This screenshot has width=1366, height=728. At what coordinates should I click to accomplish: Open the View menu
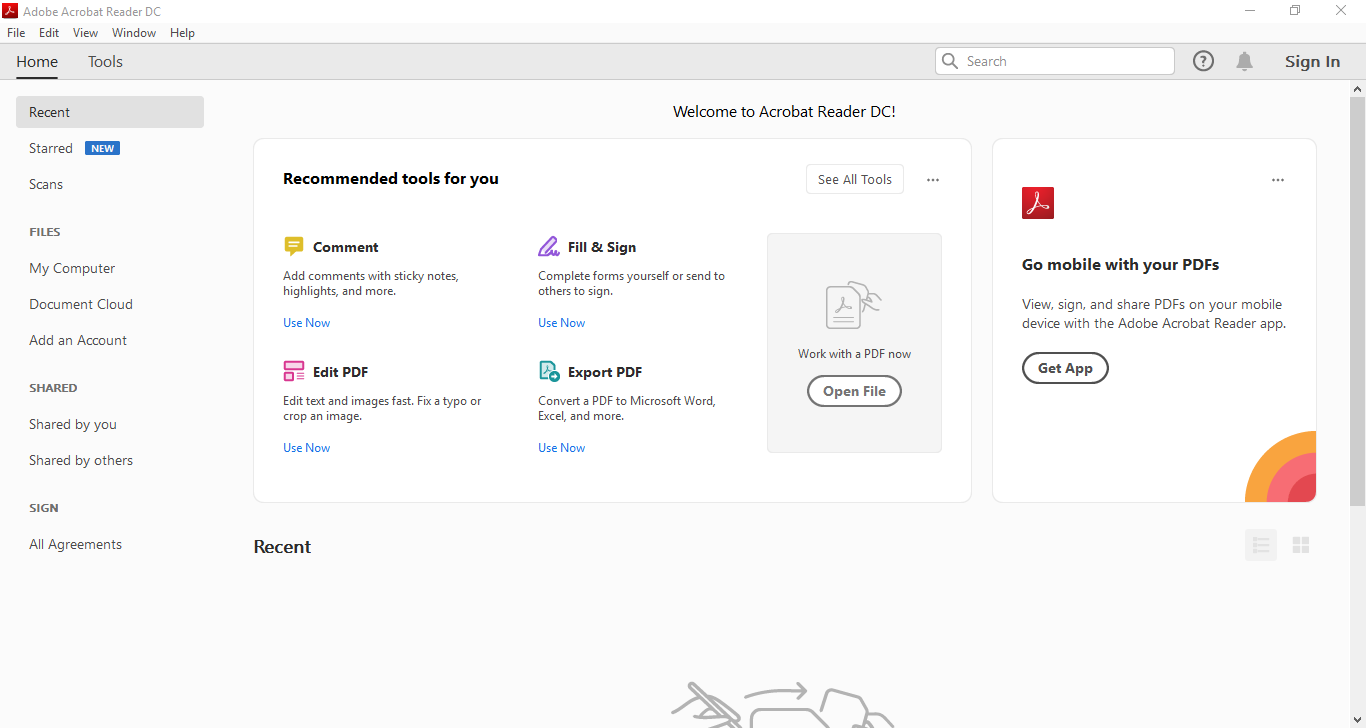85,33
